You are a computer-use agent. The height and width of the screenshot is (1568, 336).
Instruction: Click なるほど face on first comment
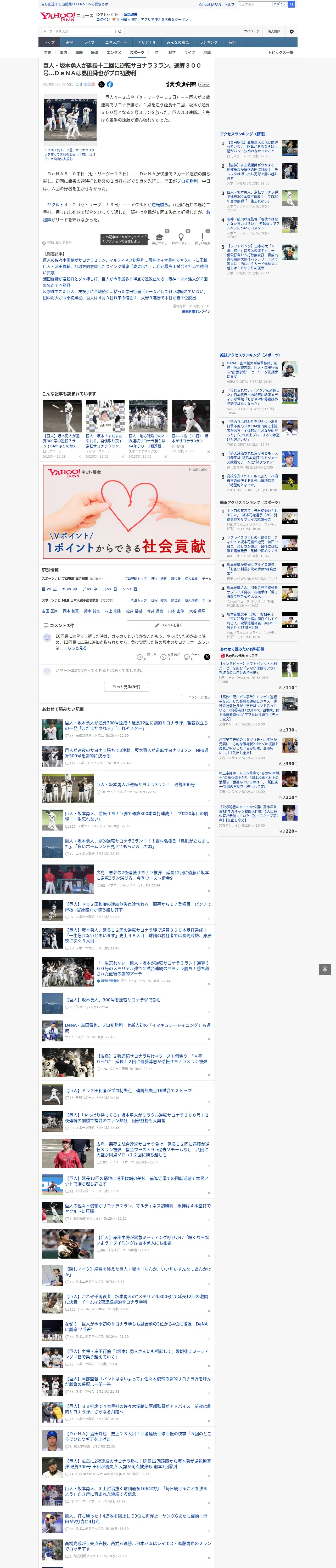click(x=164, y=657)
